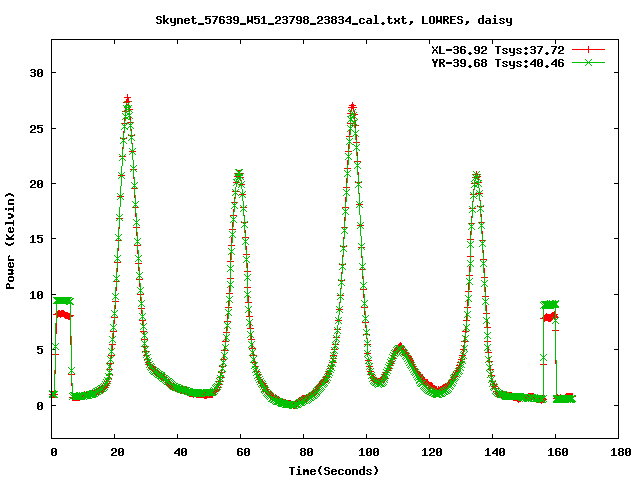Click the third peak's top near 95 seconds
640x480 pixels.
352,106
